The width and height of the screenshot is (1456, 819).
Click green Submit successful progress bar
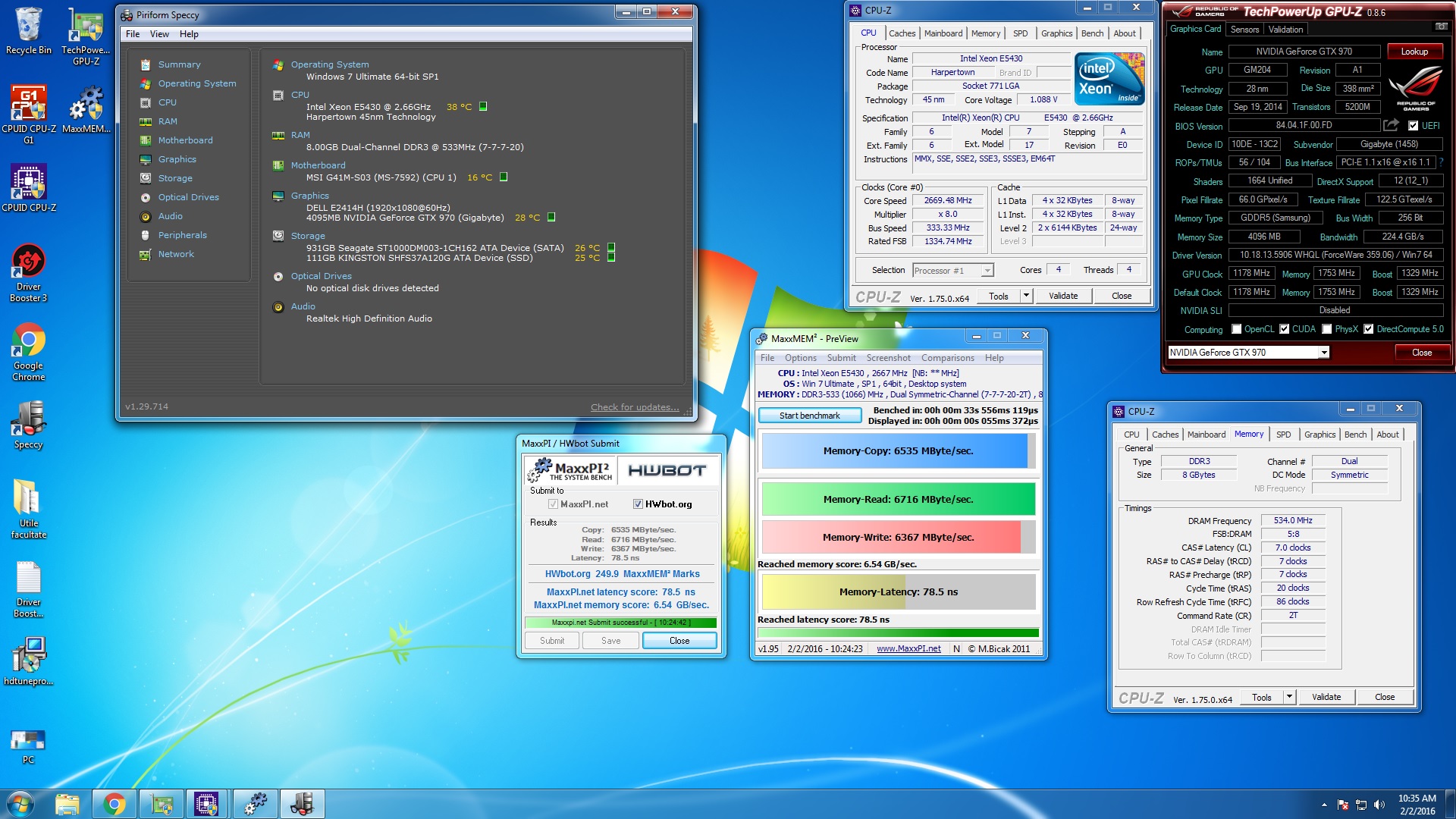[x=620, y=623]
